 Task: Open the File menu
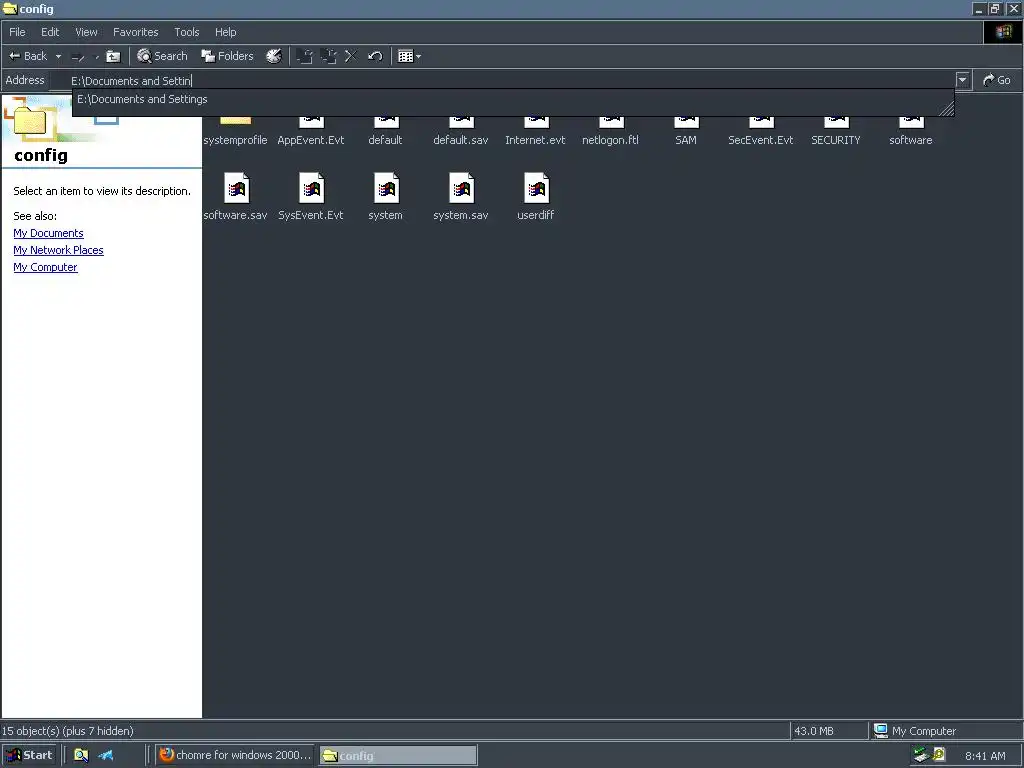(x=18, y=32)
